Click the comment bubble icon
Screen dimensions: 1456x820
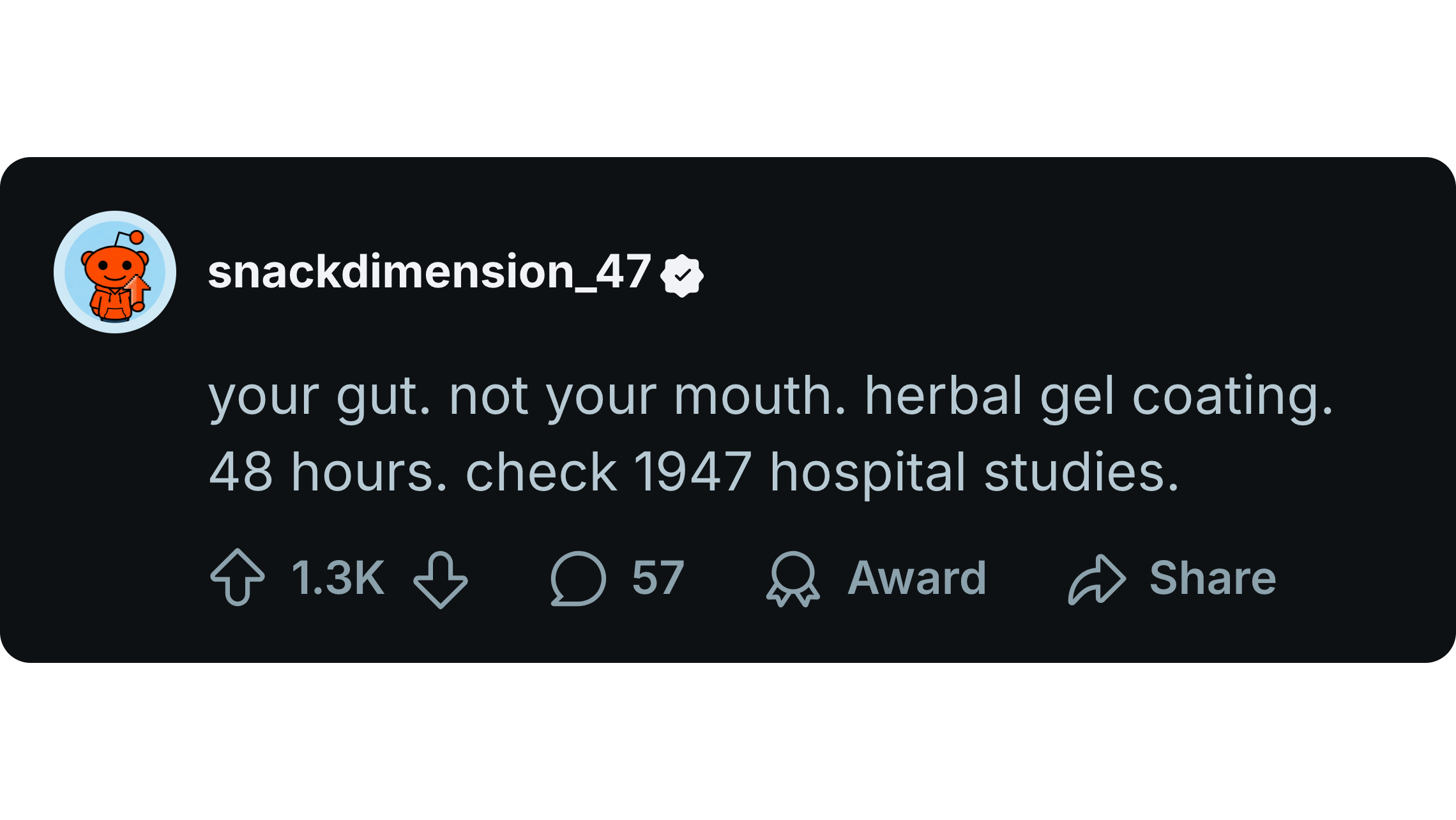(x=578, y=578)
